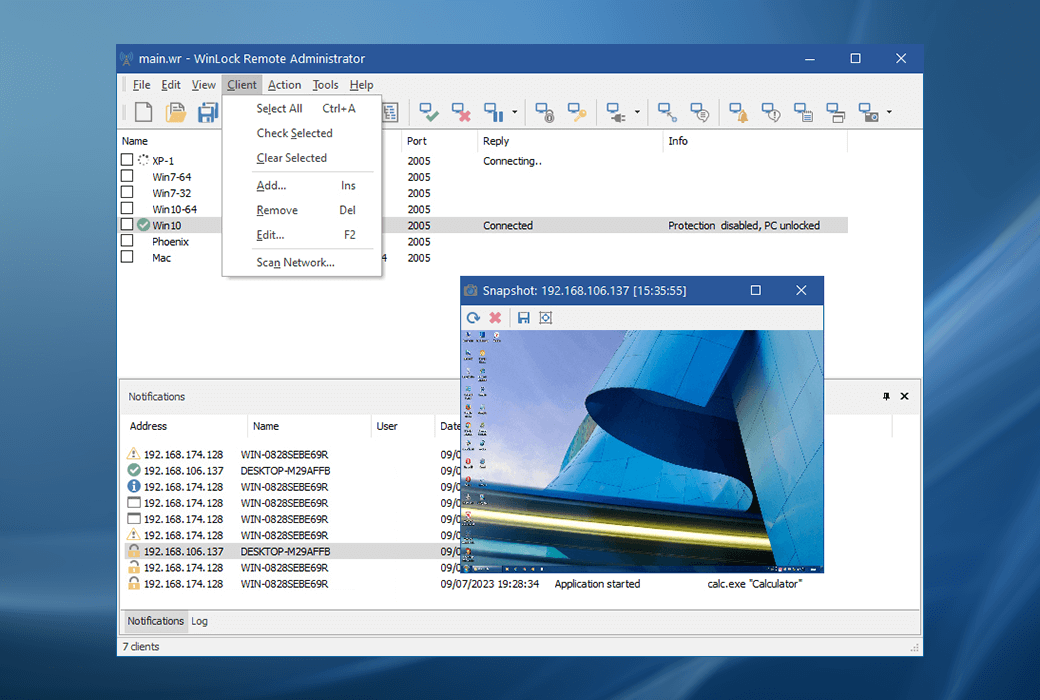Screen dimensions: 1040x700
Task: Refresh the snapshot in Snapshot window
Action: pyautogui.click(x=473, y=318)
